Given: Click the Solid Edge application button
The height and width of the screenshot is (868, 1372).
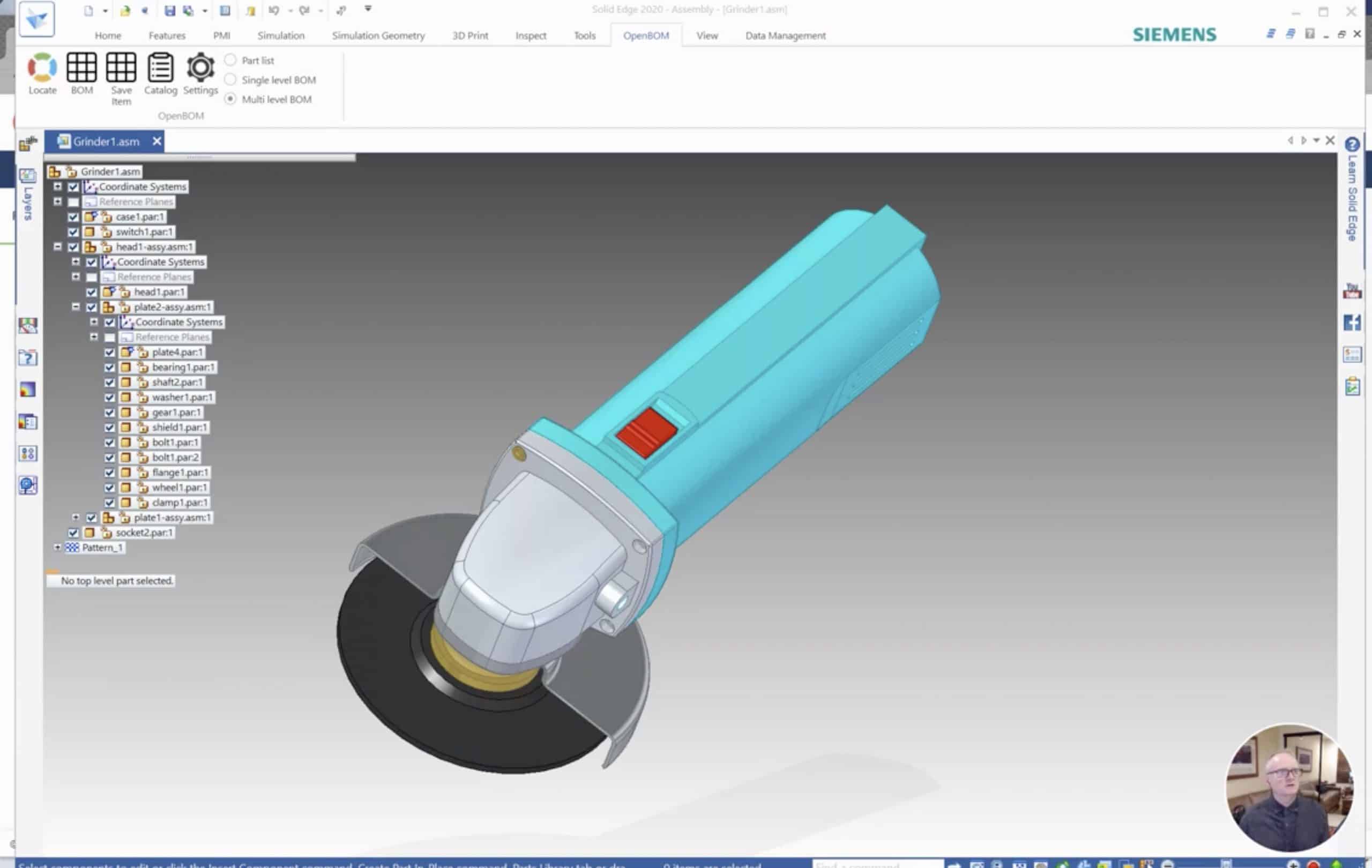Looking at the screenshot, I should click(x=36, y=19).
